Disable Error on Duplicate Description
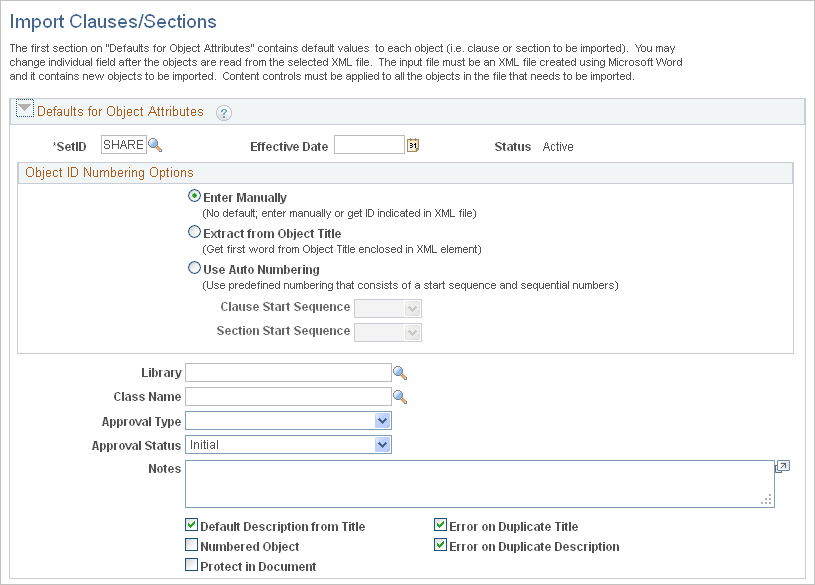The height and width of the screenshot is (585, 815). click(x=439, y=545)
